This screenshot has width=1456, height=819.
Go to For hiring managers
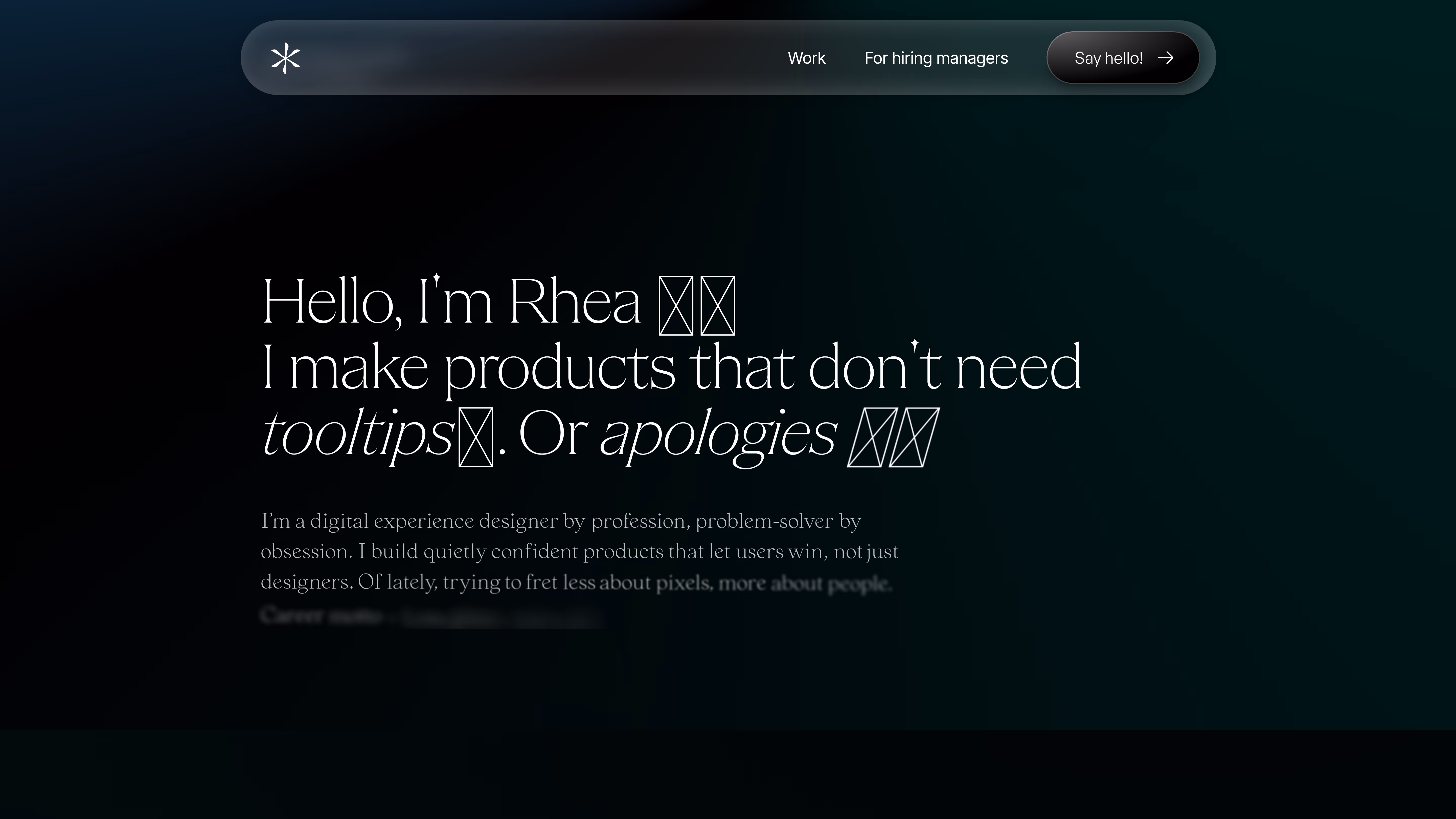(x=936, y=58)
